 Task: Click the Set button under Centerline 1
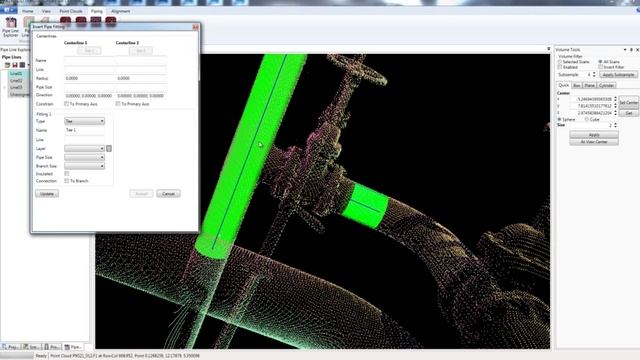pos(89,51)
